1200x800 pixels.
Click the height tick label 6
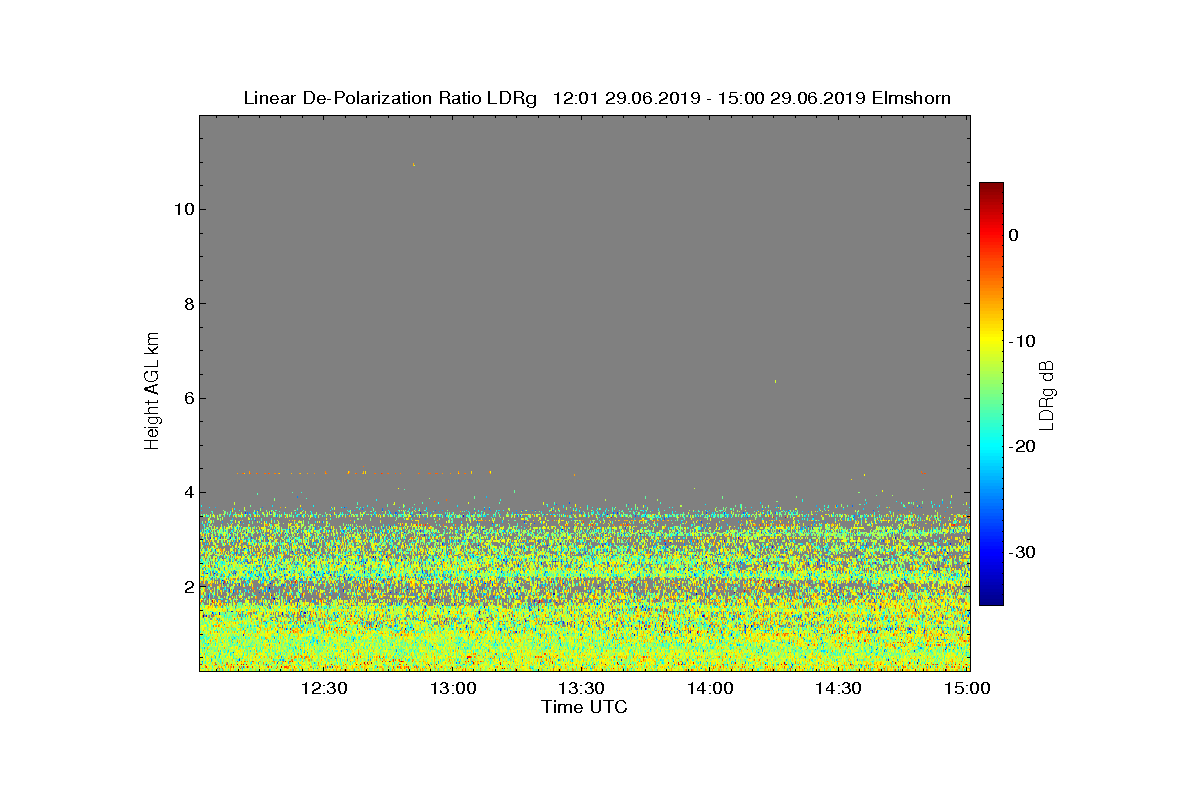pyautogui.click(x=187, y=398)
